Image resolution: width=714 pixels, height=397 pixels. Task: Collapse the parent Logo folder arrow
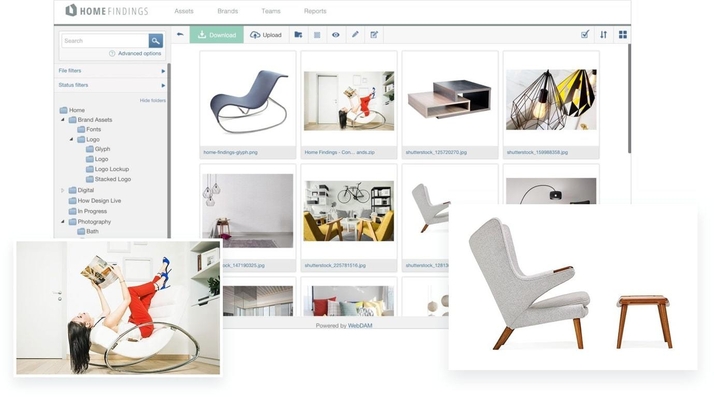pos(71,139)
